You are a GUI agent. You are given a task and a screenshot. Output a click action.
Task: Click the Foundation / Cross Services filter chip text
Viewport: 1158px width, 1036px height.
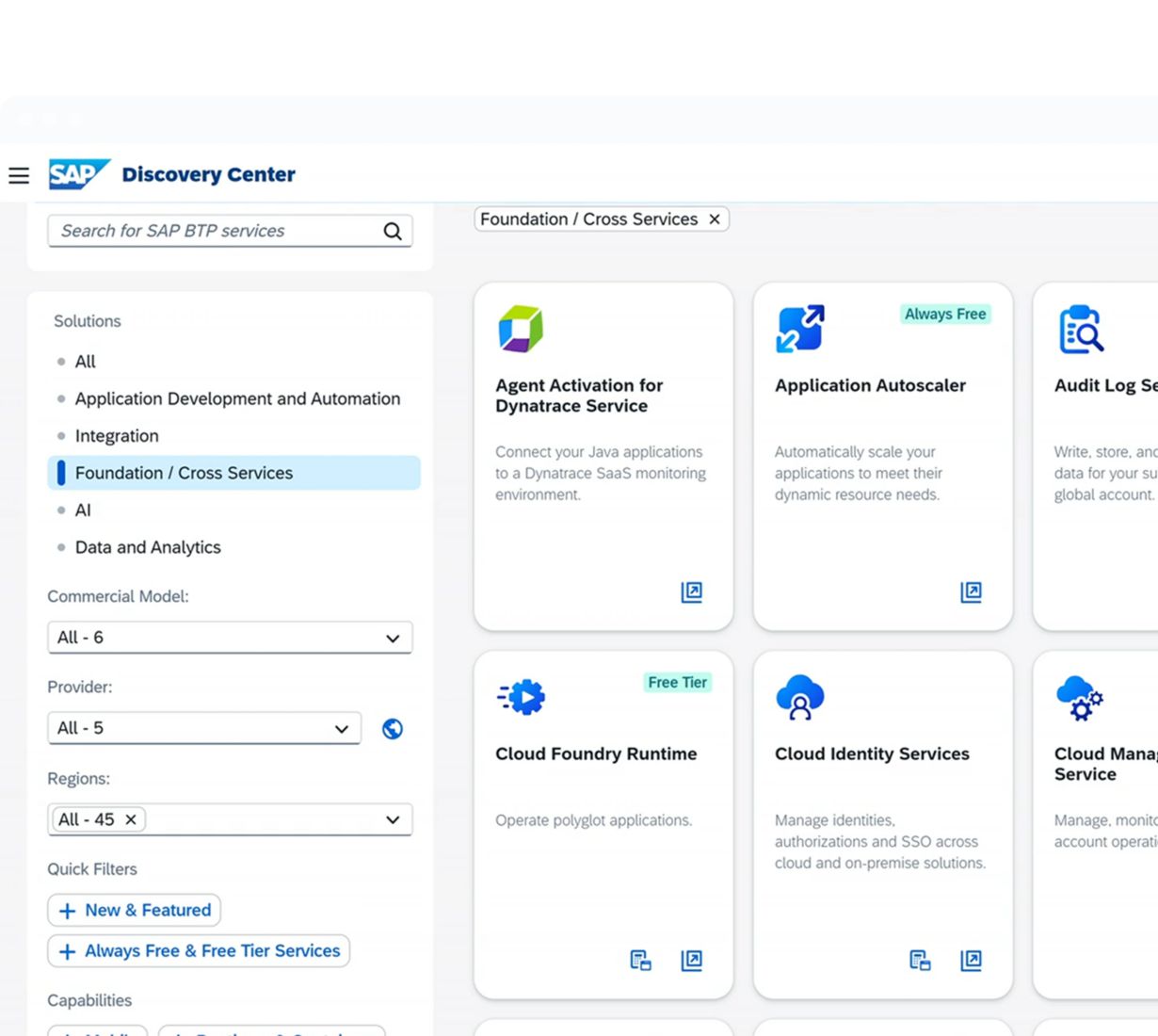click(x=588, y=219)
